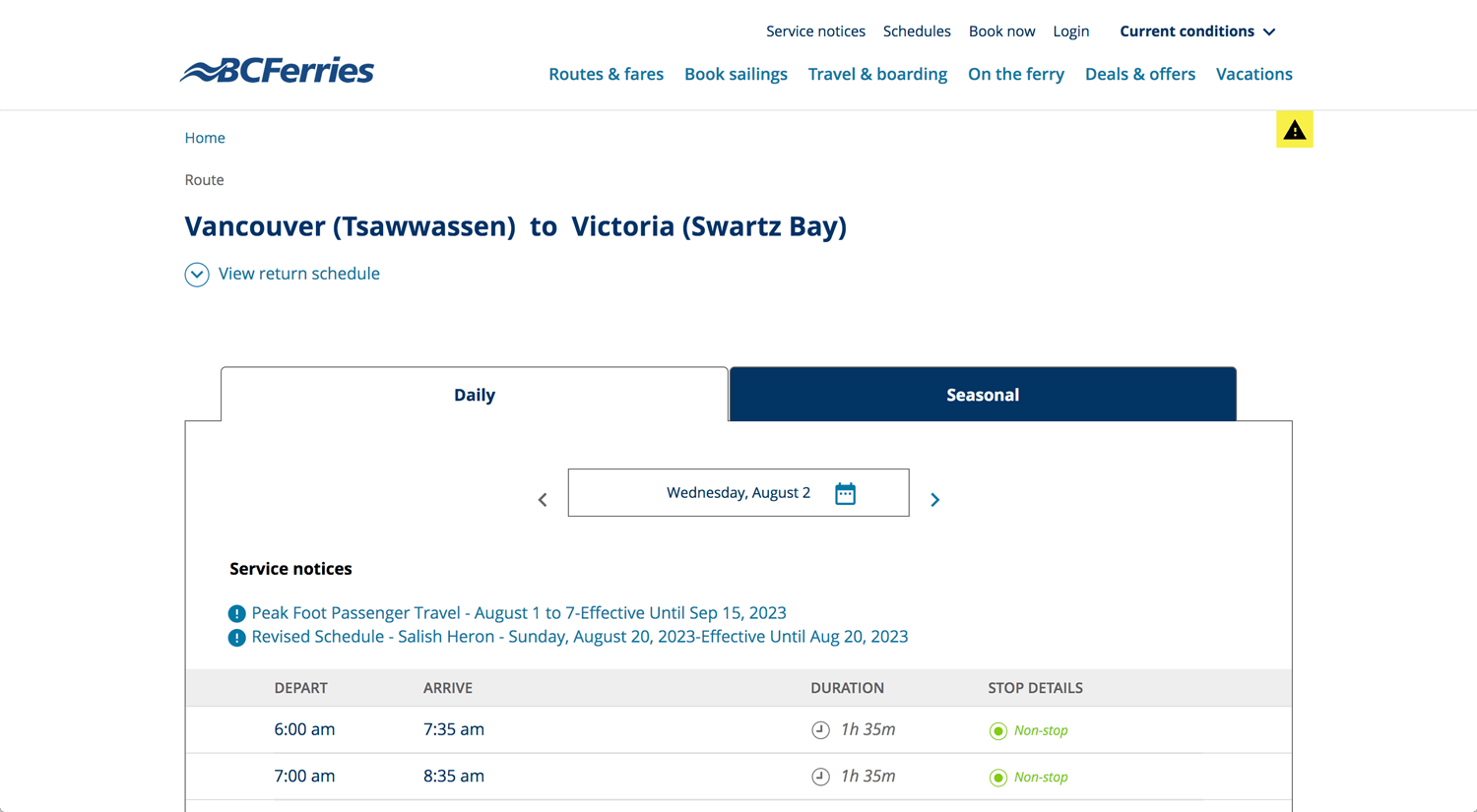
Task: Open Schedules link in header
Action: [917, 31]
